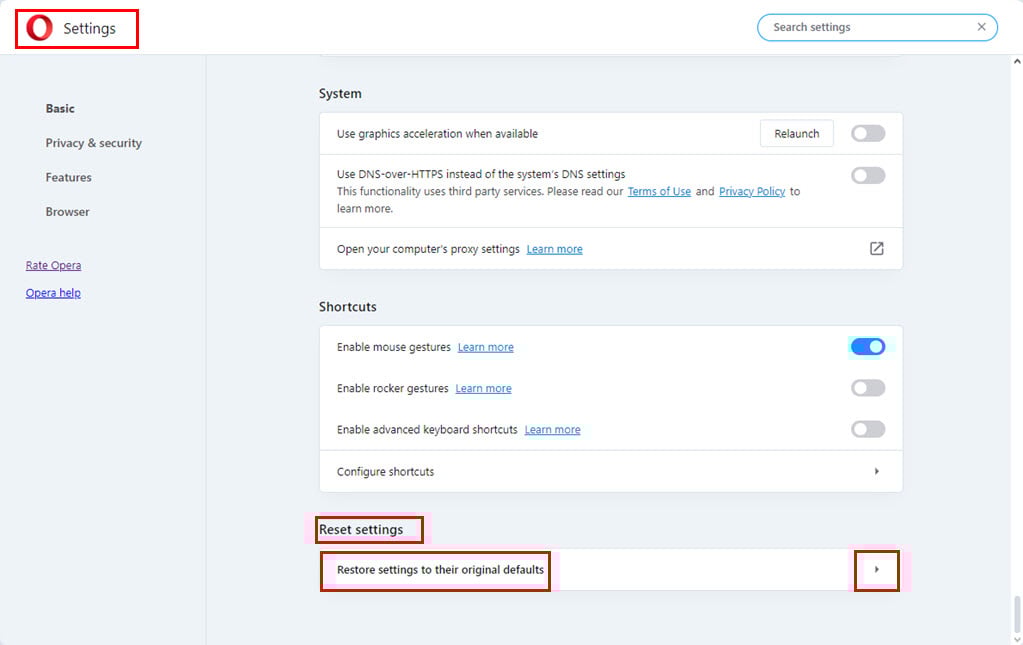Open Learn more for proxy settings
Screen dimensions: 1023x645
(555, 249)
